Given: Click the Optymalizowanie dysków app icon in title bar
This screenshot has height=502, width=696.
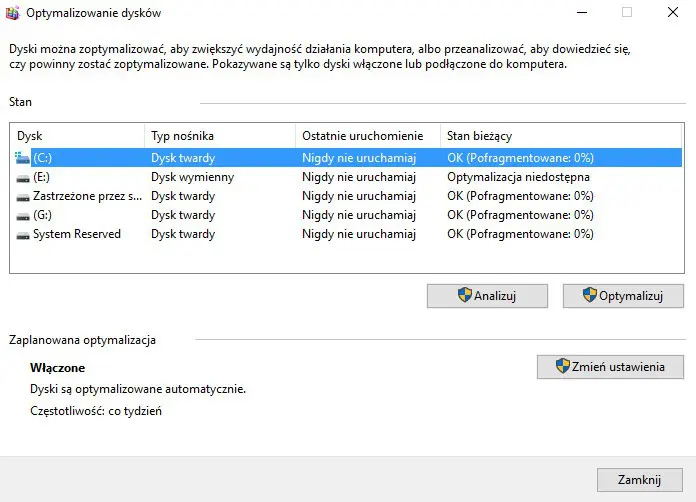Looking at the screenshot, I should [x=12, y=13].
